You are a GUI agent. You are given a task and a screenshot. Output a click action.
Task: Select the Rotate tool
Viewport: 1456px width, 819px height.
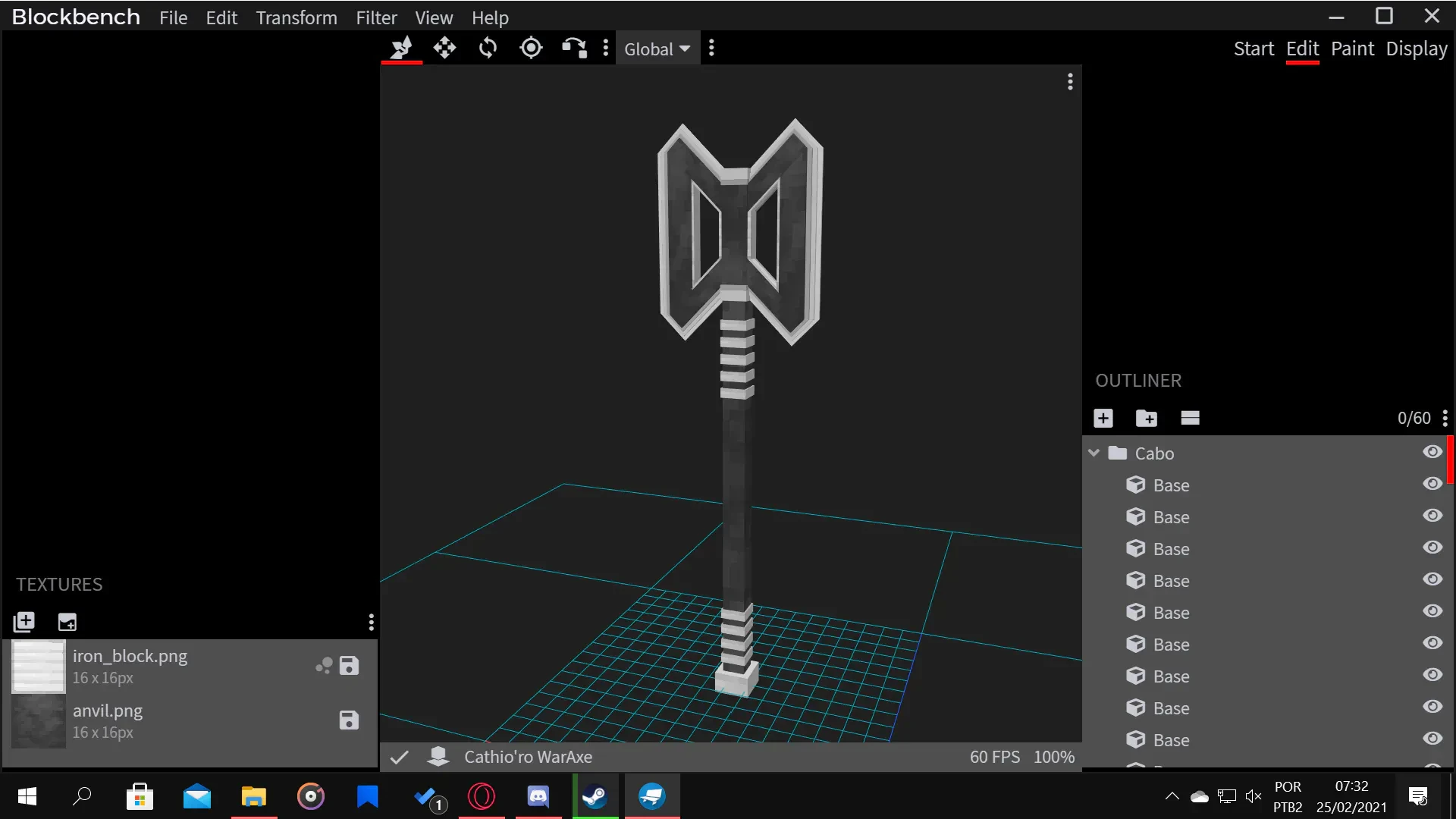point(488,48)
